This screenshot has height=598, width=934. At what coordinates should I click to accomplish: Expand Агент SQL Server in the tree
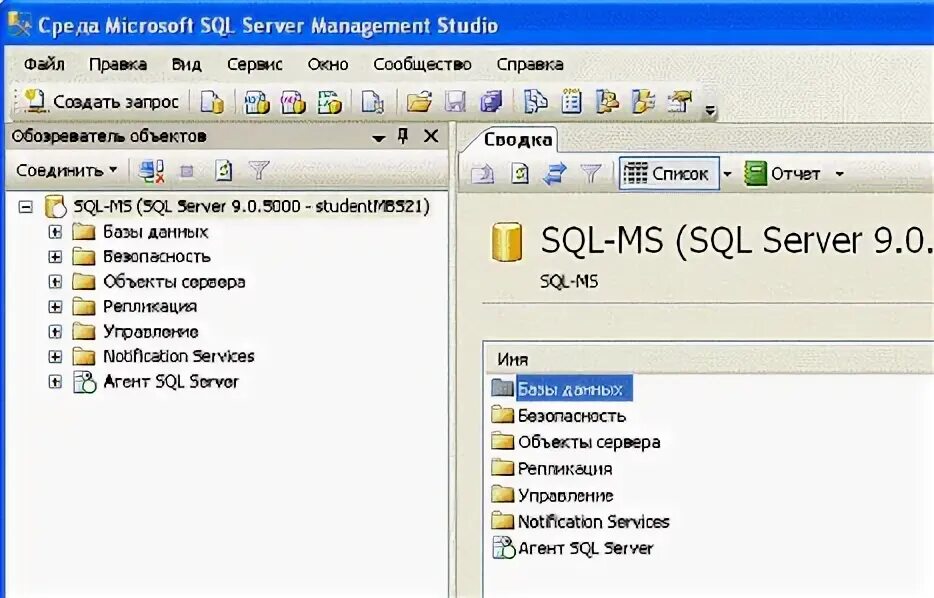pyautogui.click(x=55, y=381)
